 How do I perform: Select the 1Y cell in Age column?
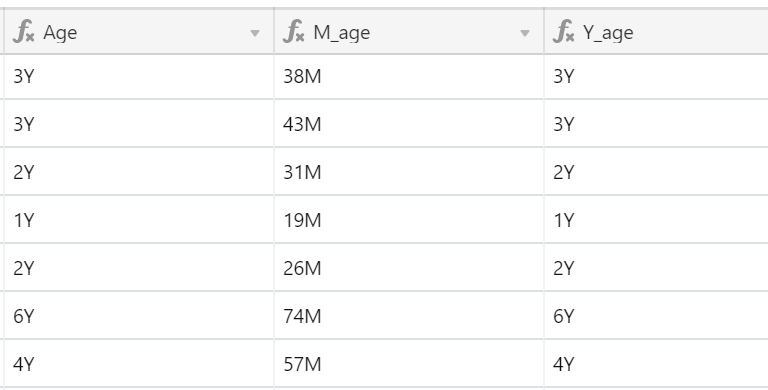click(x=139, y=220)
